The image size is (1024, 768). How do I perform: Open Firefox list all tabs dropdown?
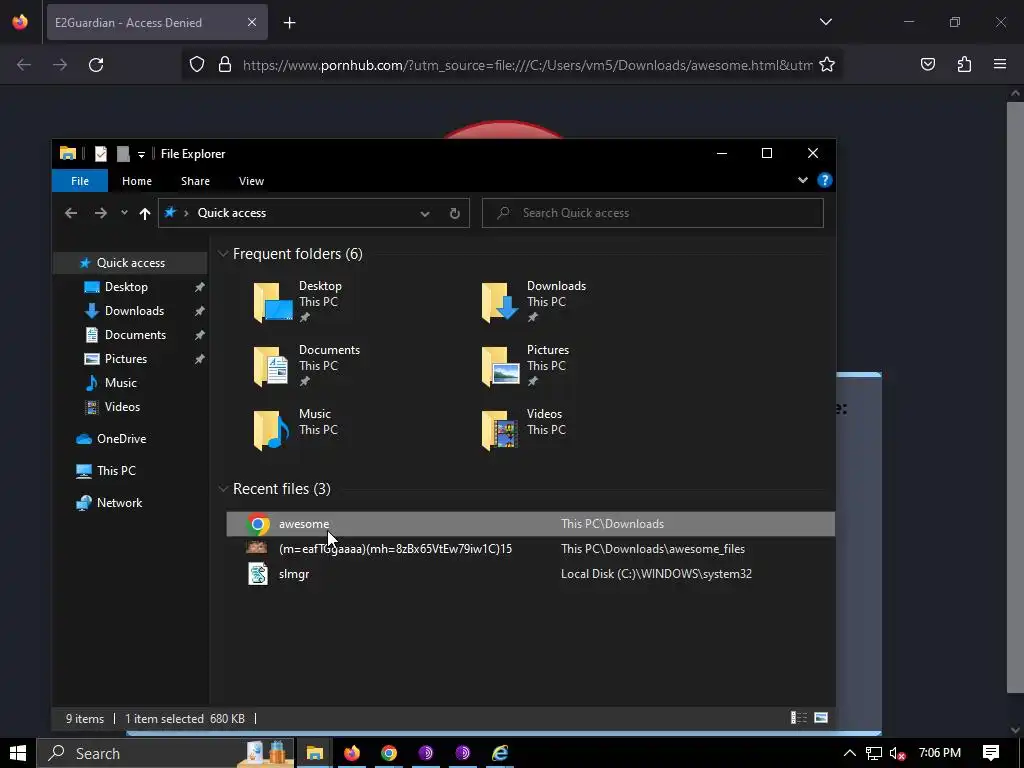825,22
